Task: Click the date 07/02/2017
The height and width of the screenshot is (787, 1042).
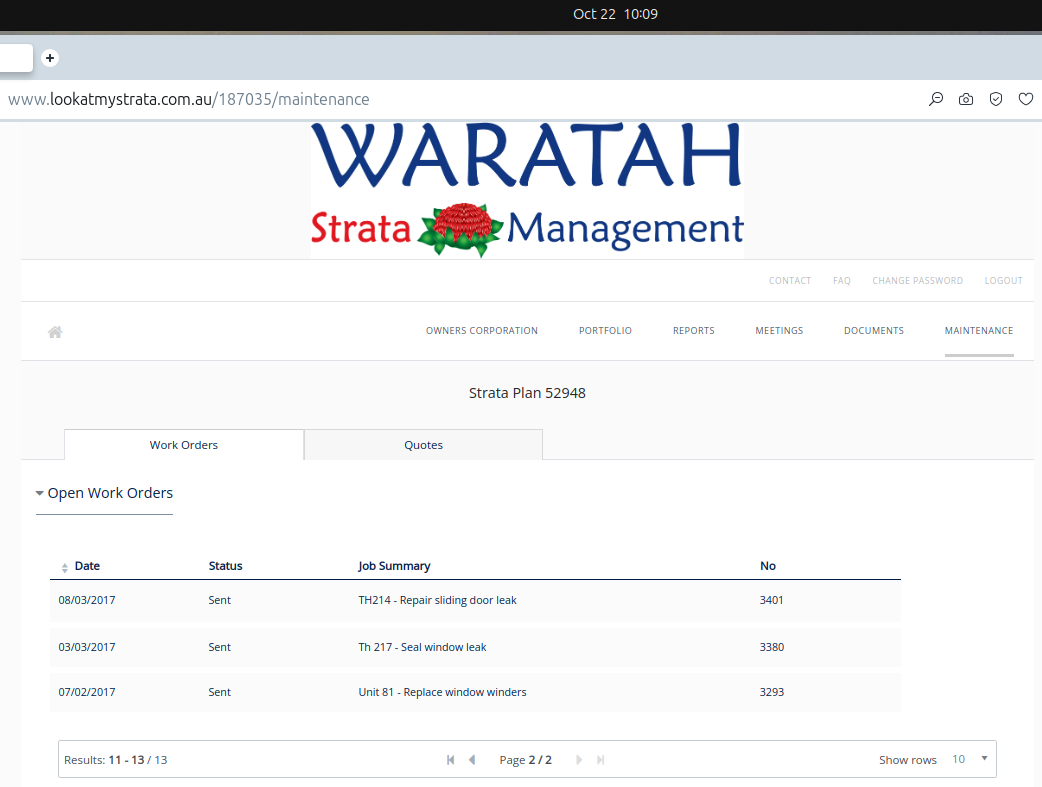Action: tap(87, 692)
